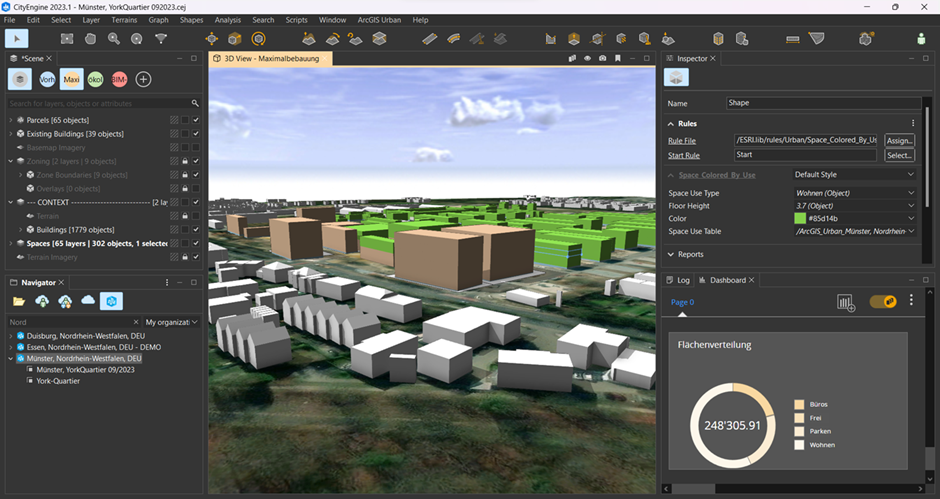Click the green #85d14b color swatch
The image size is (940, 499).
[x=800, y=218]
